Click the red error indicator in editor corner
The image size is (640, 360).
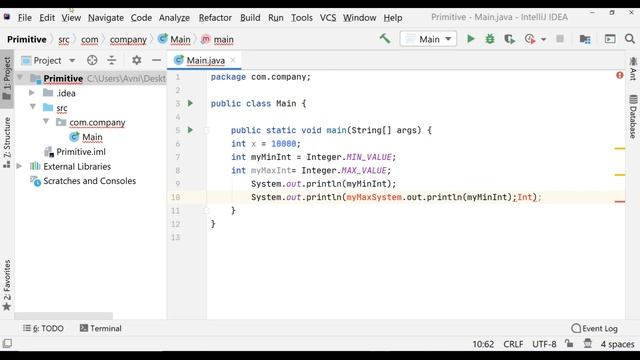[x=620, y=76]
